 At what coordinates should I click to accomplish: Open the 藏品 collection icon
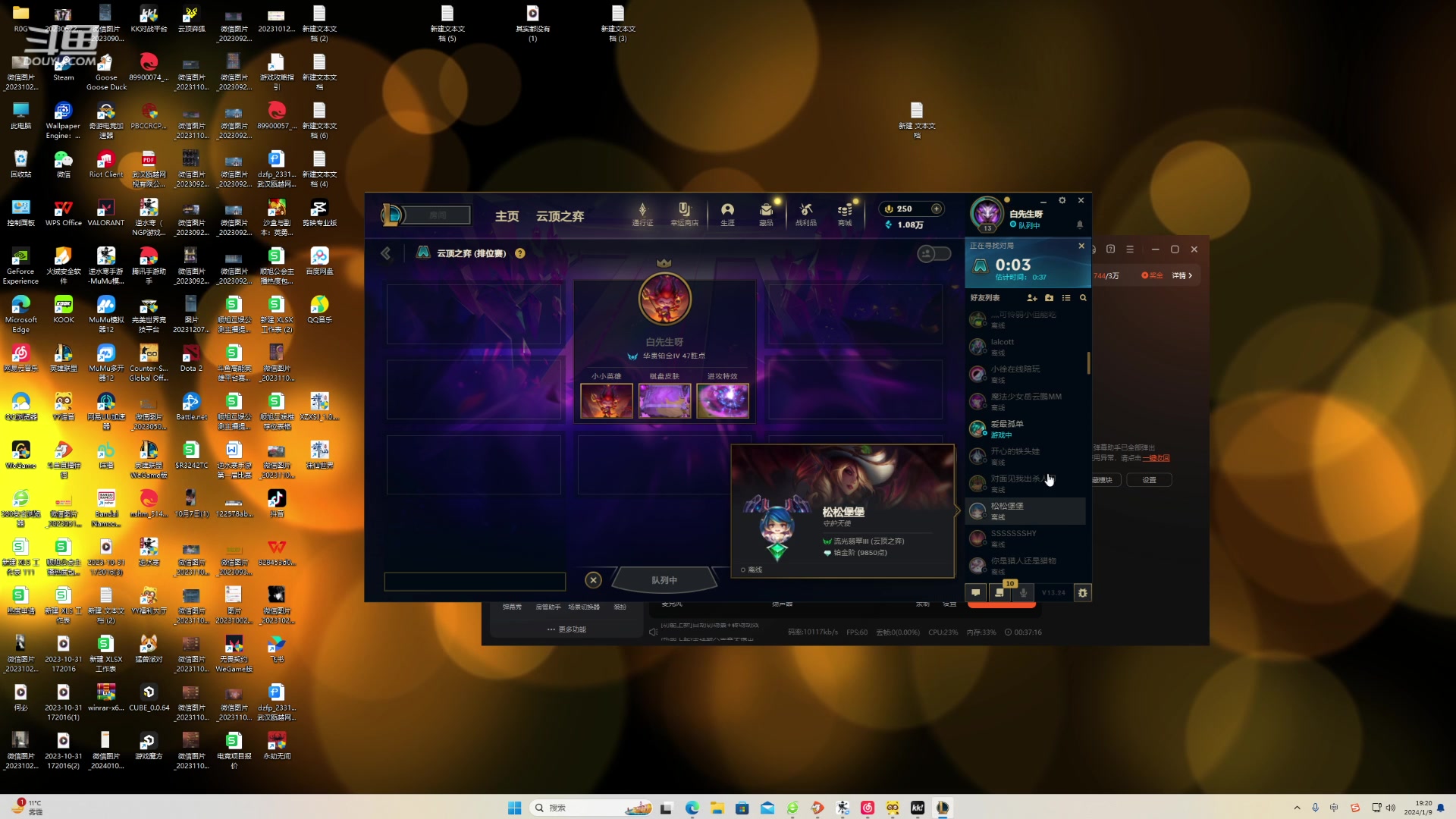[x=766, y=215]
